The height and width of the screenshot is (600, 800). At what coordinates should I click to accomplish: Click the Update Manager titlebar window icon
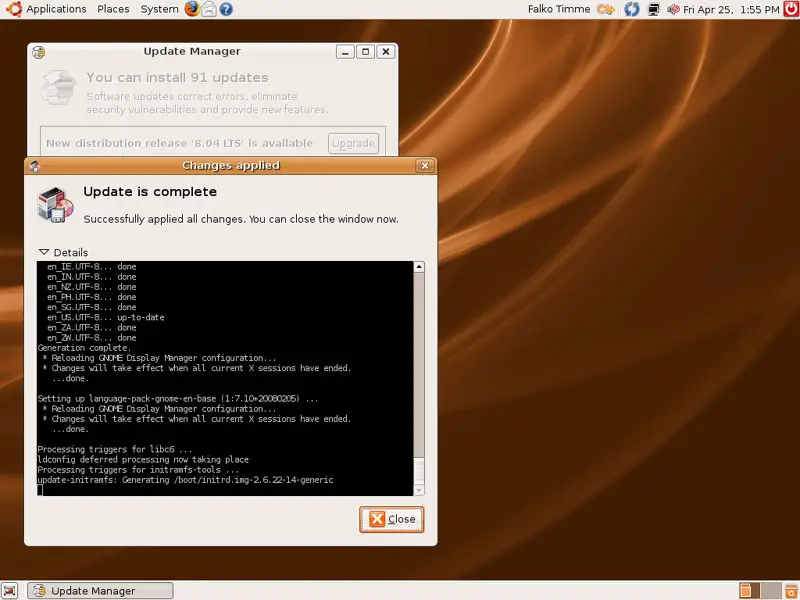point(39,52)
